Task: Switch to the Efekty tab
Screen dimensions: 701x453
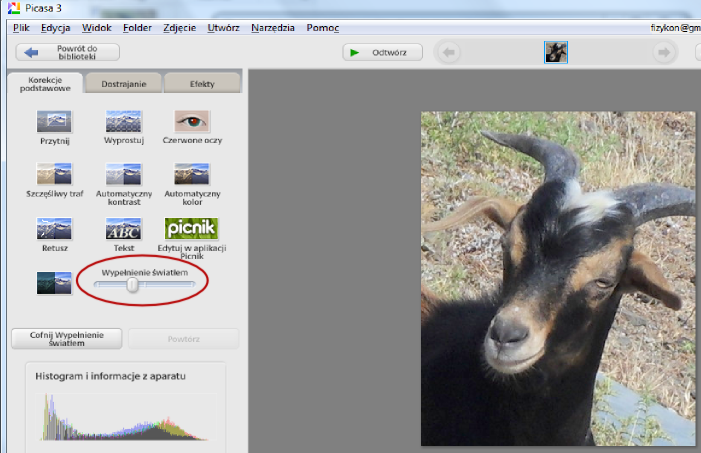Action: tap(202, 84)
